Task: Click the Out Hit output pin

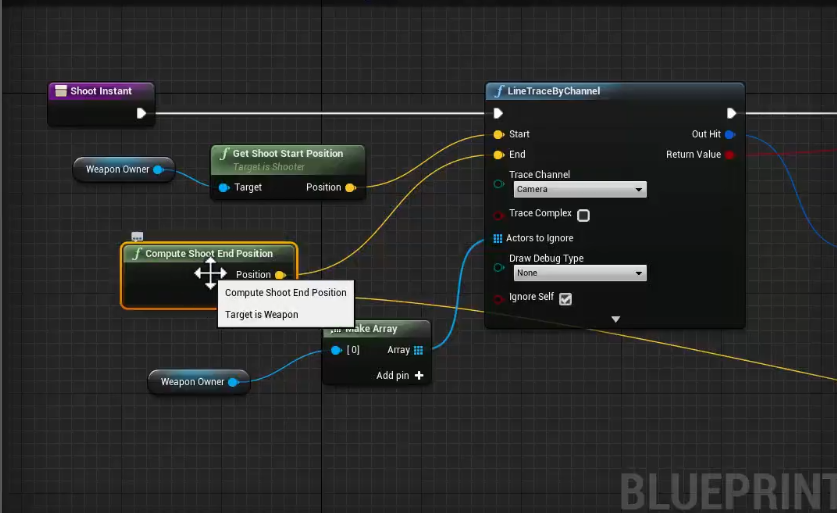Action: click(730, 135)
